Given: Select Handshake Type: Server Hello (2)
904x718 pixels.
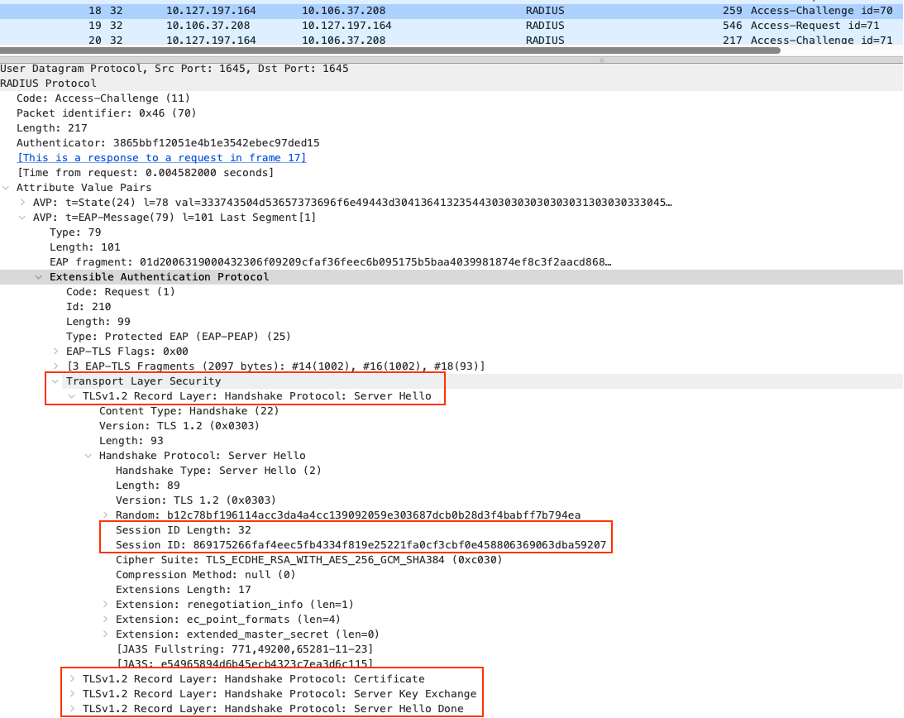Looking at the screenshot, I should (219, 470).
